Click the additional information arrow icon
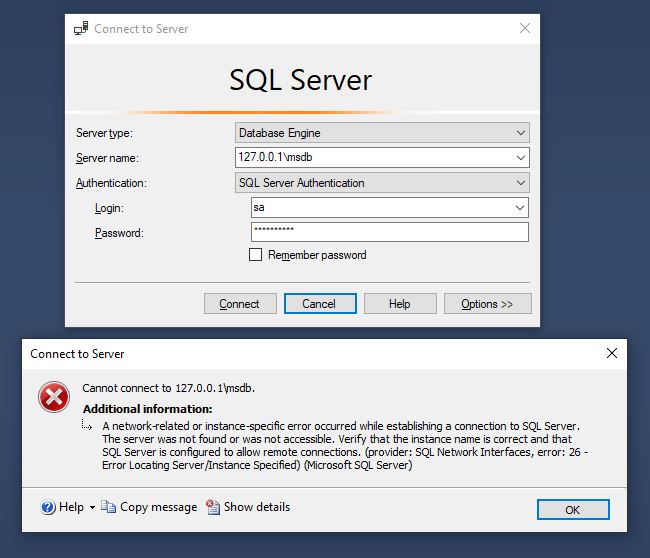This screenshot has width=650, height=558. pyautogui.click(x=87, y=425)
